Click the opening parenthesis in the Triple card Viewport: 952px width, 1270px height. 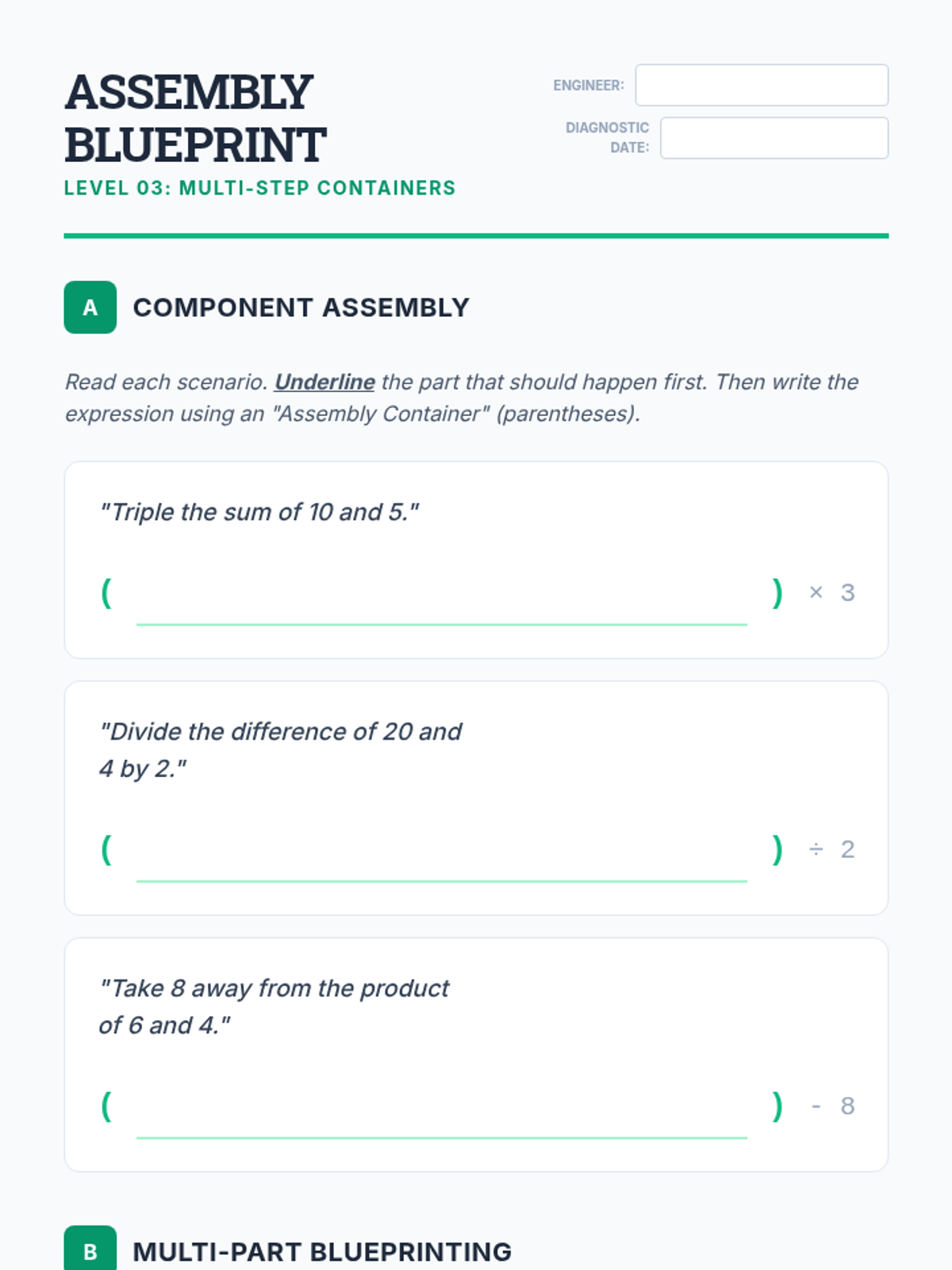[x=106, y=592]
